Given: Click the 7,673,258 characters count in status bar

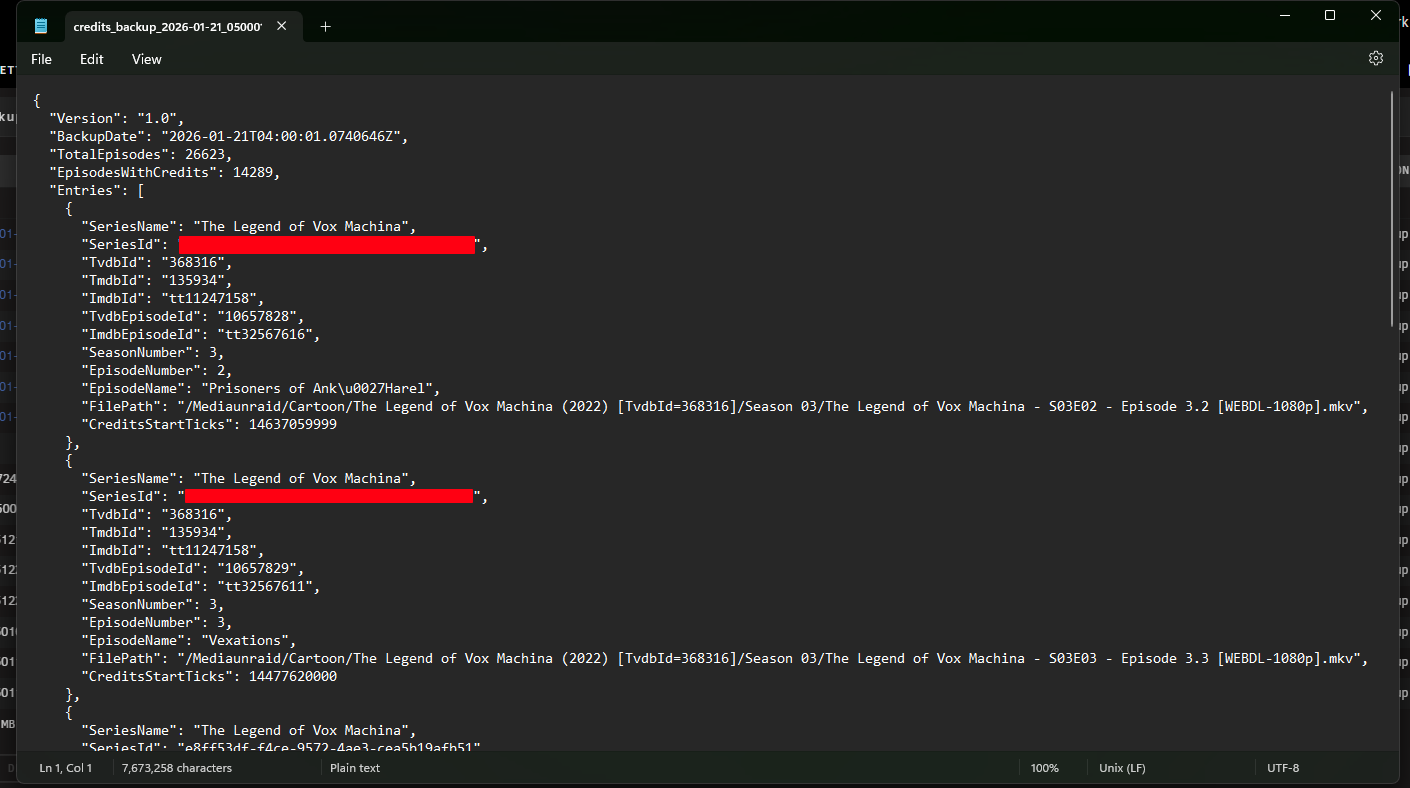Looking at the screenshot, I should tap(177, 768).
